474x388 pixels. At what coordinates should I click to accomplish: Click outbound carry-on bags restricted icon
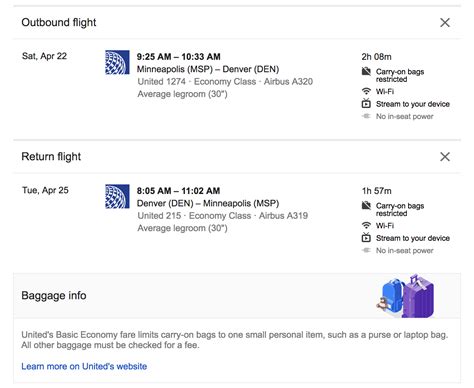pyautogui.click(x=366, y=71)
